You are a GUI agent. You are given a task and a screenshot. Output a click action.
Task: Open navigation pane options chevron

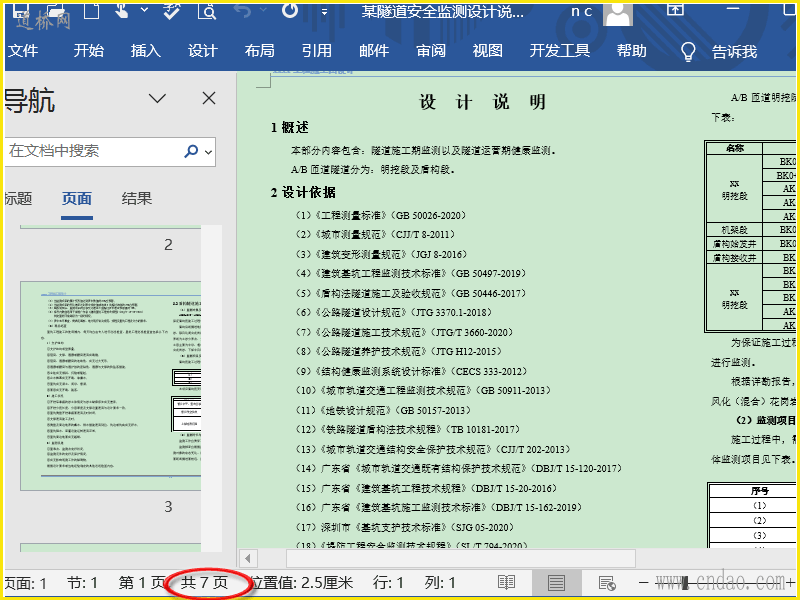point(157,98)
